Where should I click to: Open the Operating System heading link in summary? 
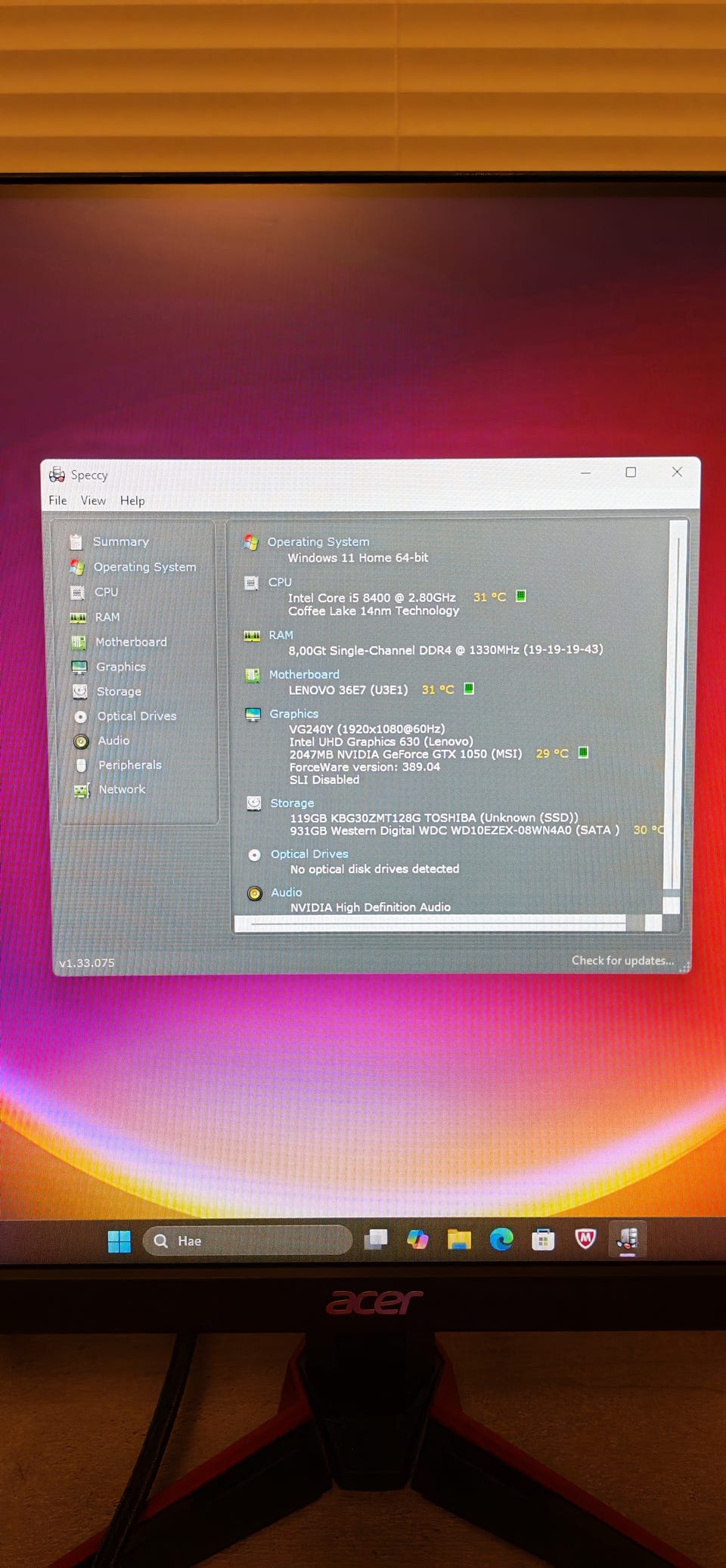coord(318,542)
